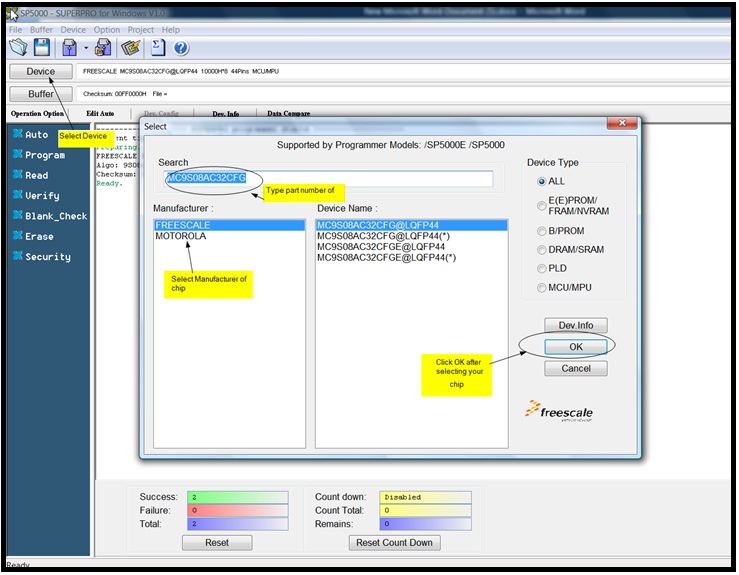The width and height of the screenshot is (739, 575).
Task: Open the dropdown arrow beside the device toolbar icon
Action: (x=86, y=48)
